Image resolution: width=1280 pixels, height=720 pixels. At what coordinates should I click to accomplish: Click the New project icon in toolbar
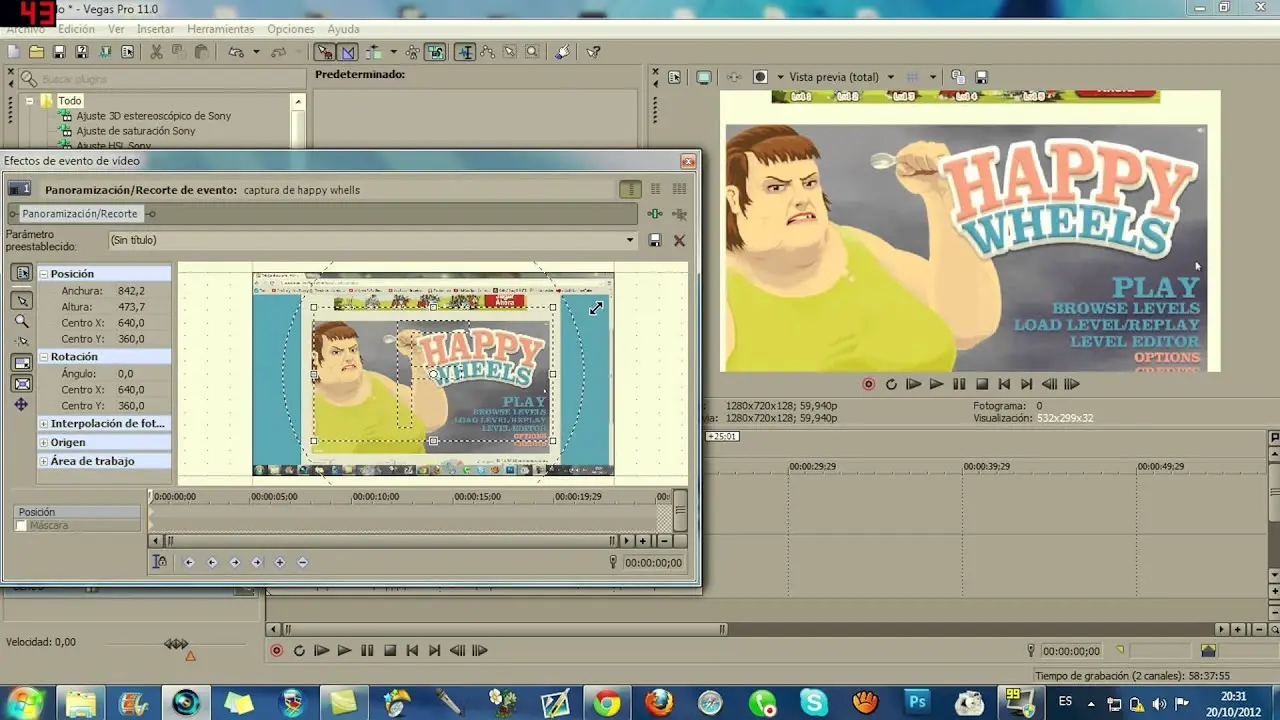coord(14,52)
